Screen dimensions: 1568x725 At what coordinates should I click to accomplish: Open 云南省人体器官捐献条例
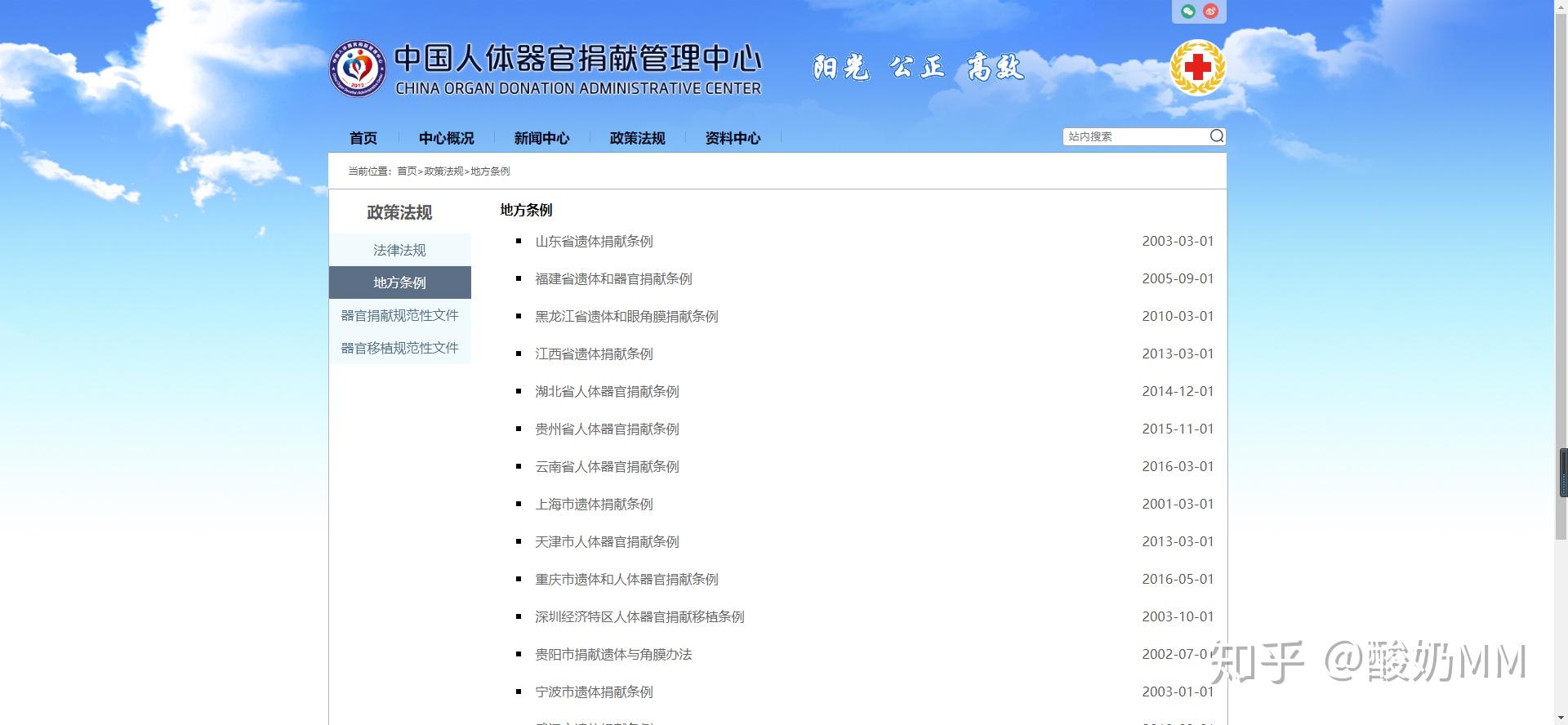coord(608,467)
